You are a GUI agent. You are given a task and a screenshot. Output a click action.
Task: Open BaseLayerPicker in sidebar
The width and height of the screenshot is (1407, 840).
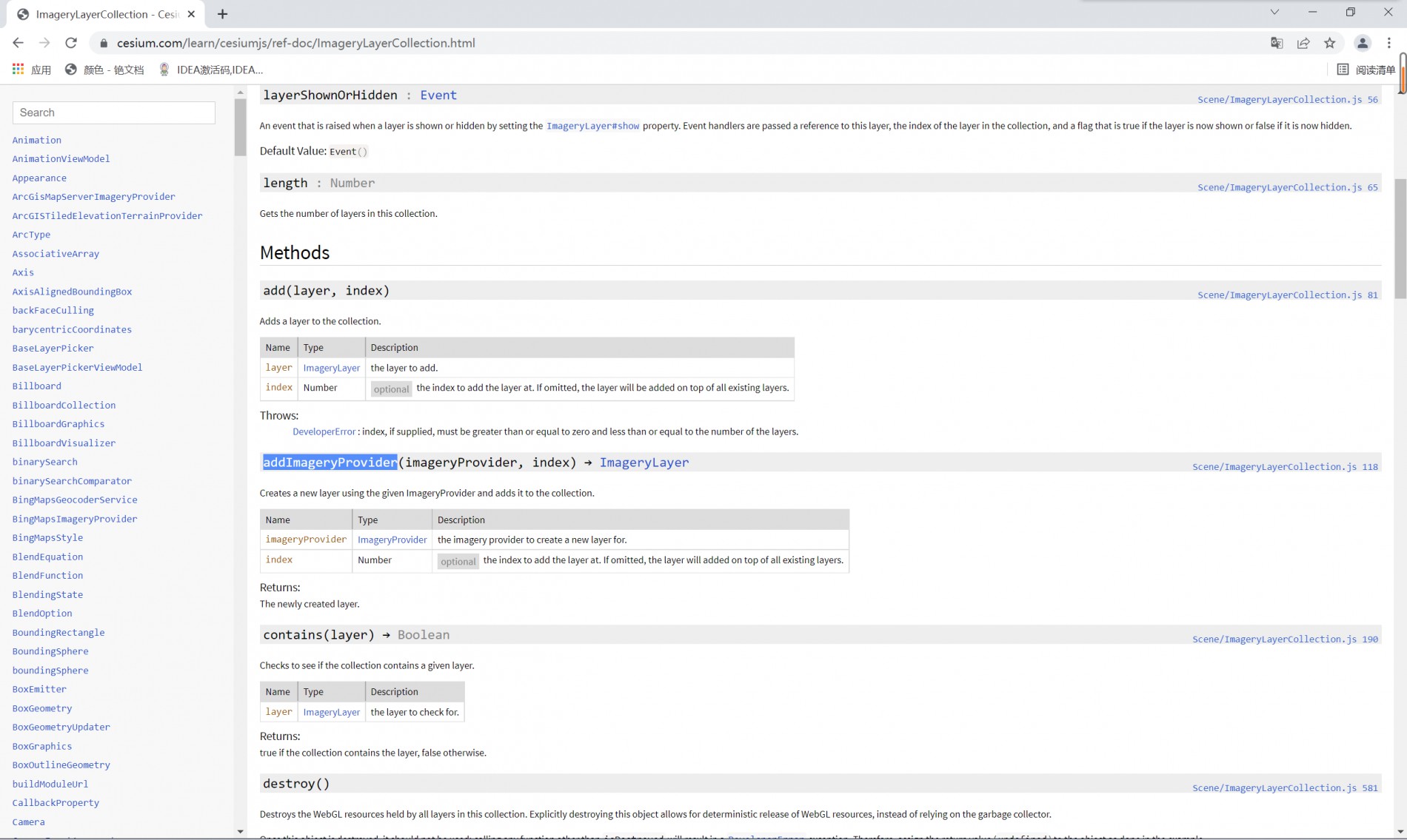coord(53,348)
